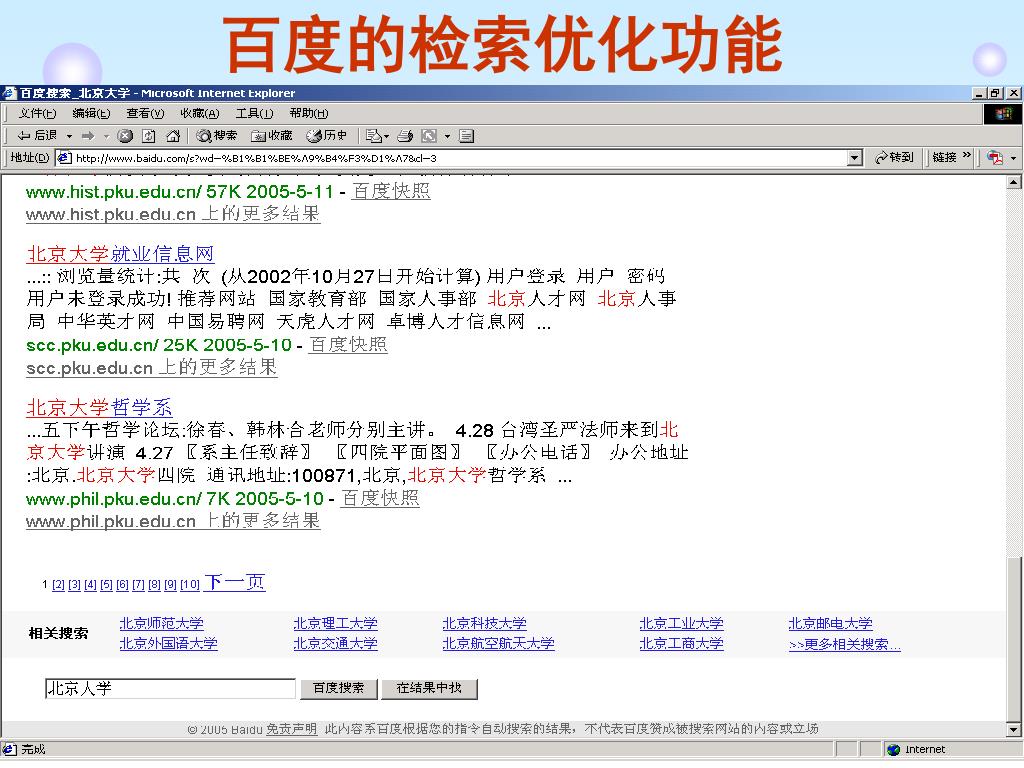Refresh the page with the Refresh icon
This screenshot has width=1024, height=768.
[x=149, y=136]
